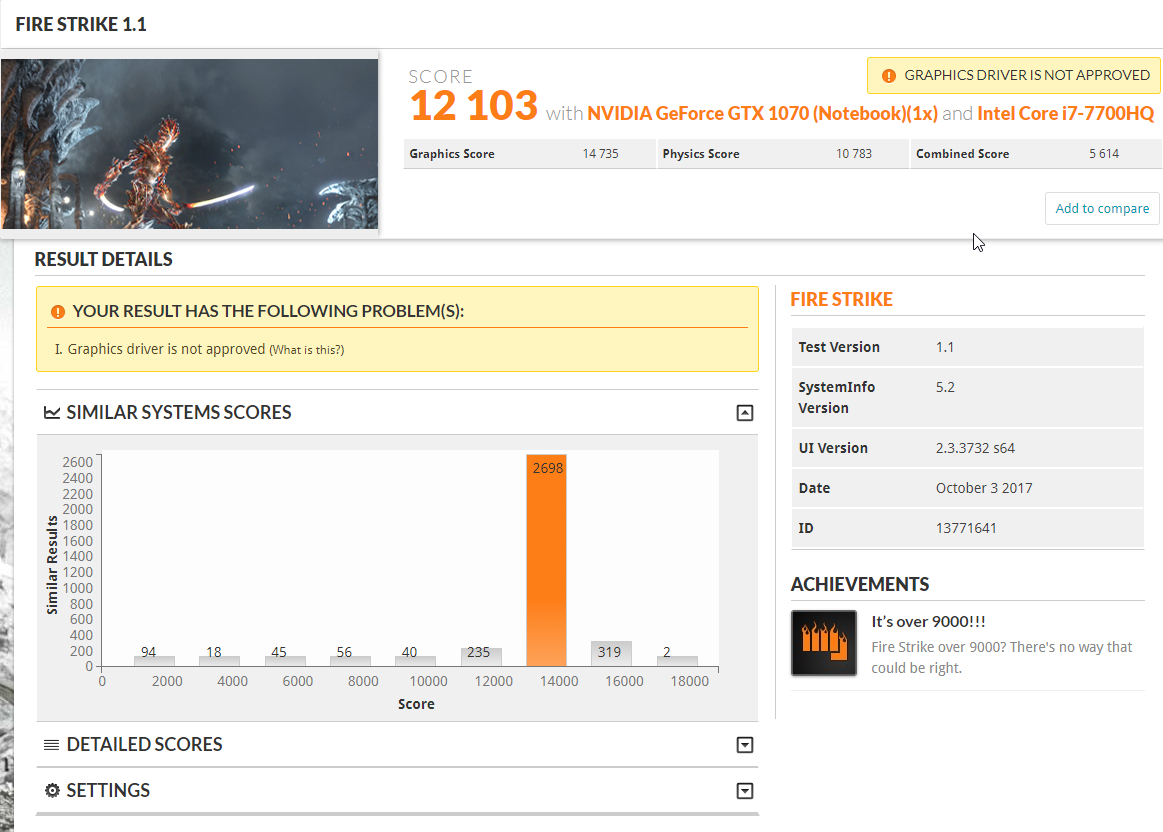This screenshot has width=1163, height=832.
Task: Click the SETTINGS heading text
Action: click(x=108, y=790)
